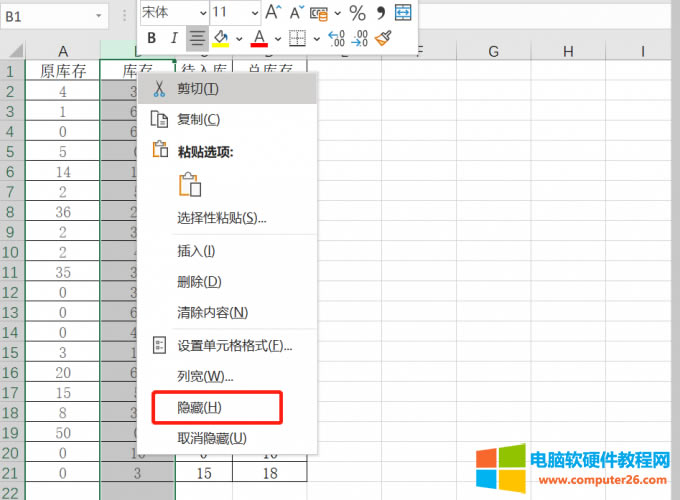Click merge and center icon
The height and width of the screenshot is (500, 680).
(403, 13)
